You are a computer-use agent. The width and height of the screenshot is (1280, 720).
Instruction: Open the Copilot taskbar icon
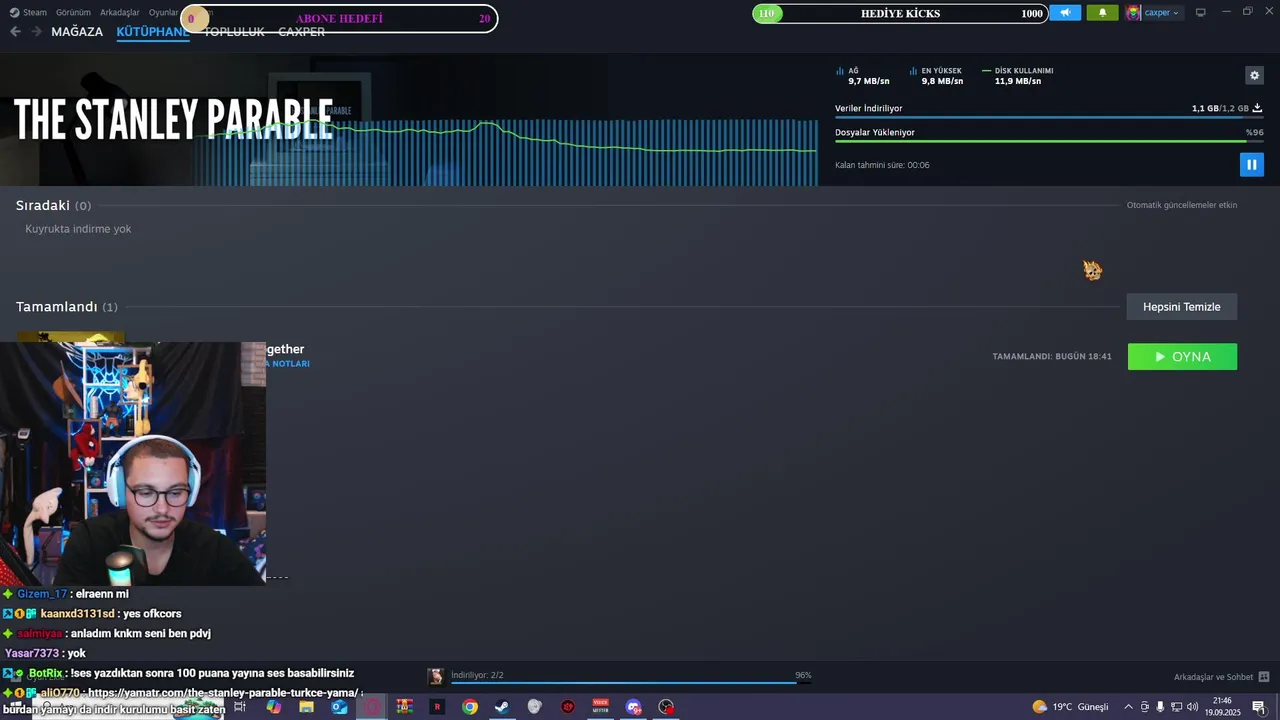(273, 707)
